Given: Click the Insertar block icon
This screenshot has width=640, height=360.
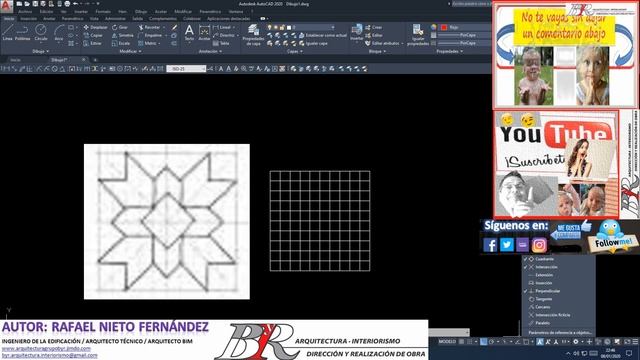Looking at the screenshot, I should click(x=356, y=32).
